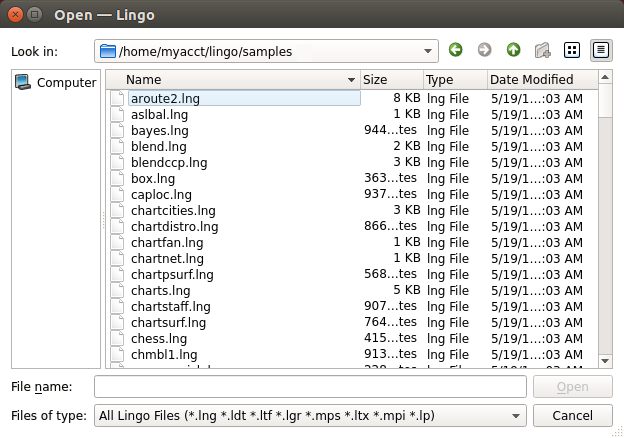
Task: Go forward with the grey right arrow
Action: (x=484, y=50)
